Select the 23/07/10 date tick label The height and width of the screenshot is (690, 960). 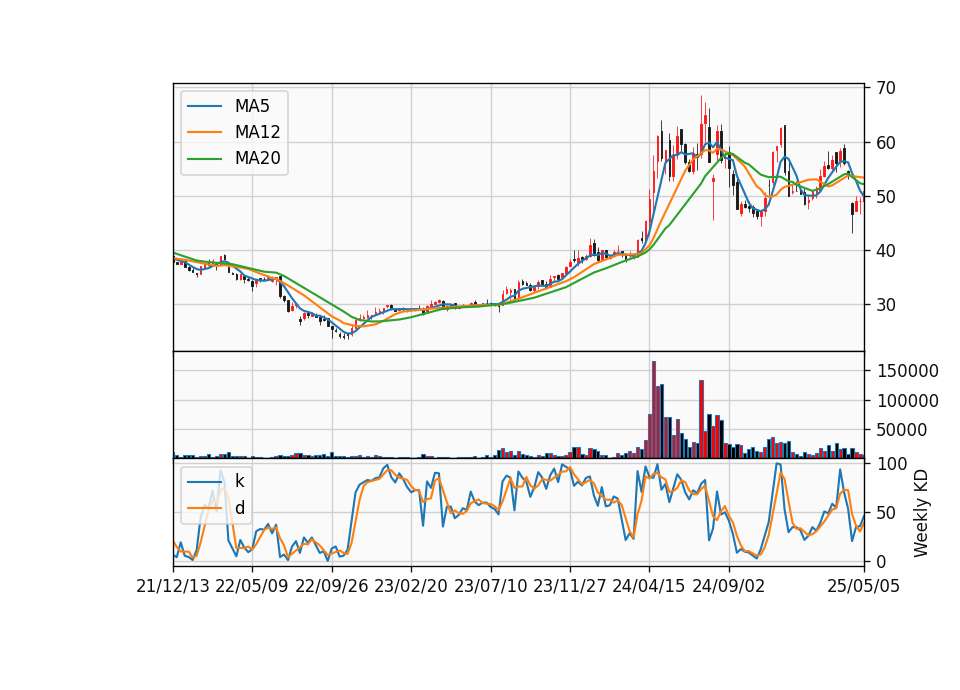coord(490,586)
